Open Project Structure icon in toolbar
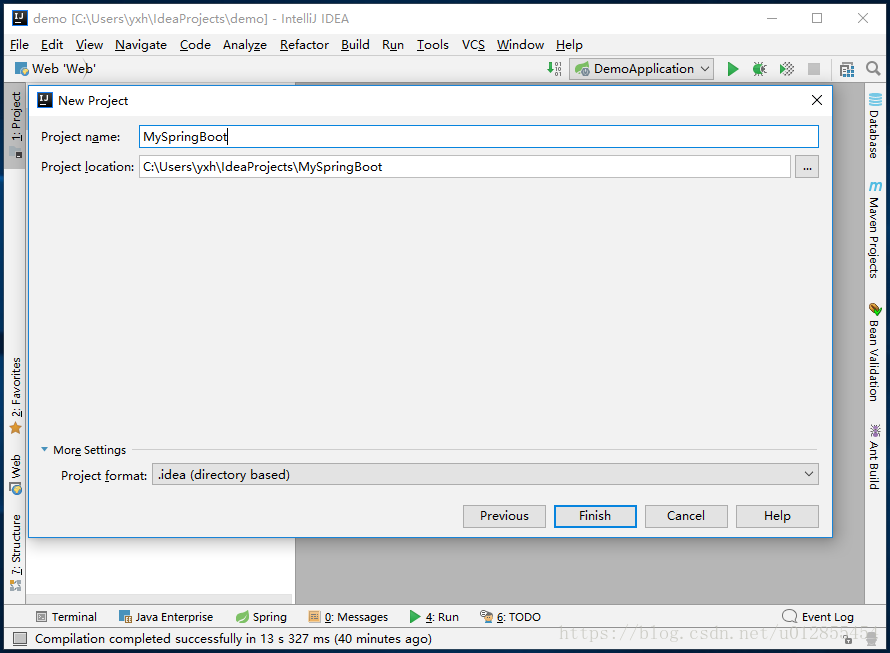The width and height of the screenshot is (890, 653). pos(847,69)
